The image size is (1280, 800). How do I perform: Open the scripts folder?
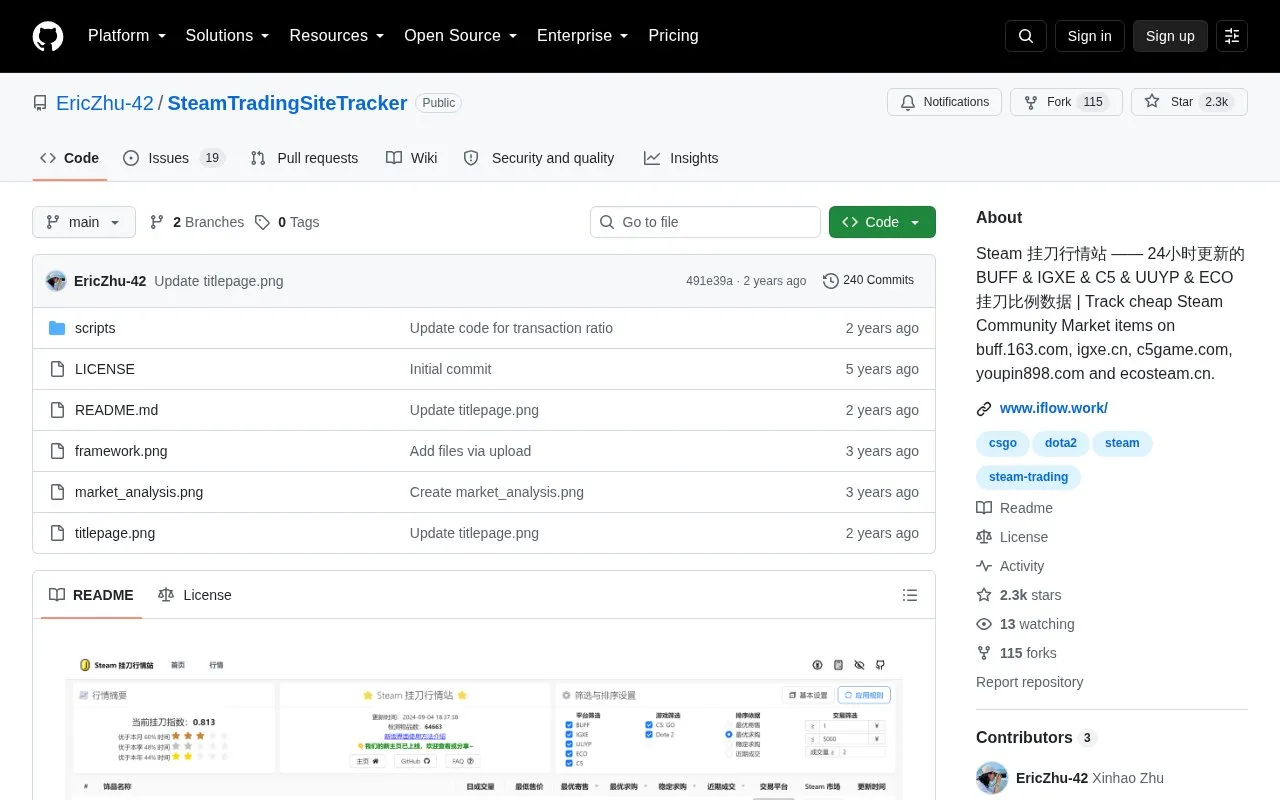[95, 328]
